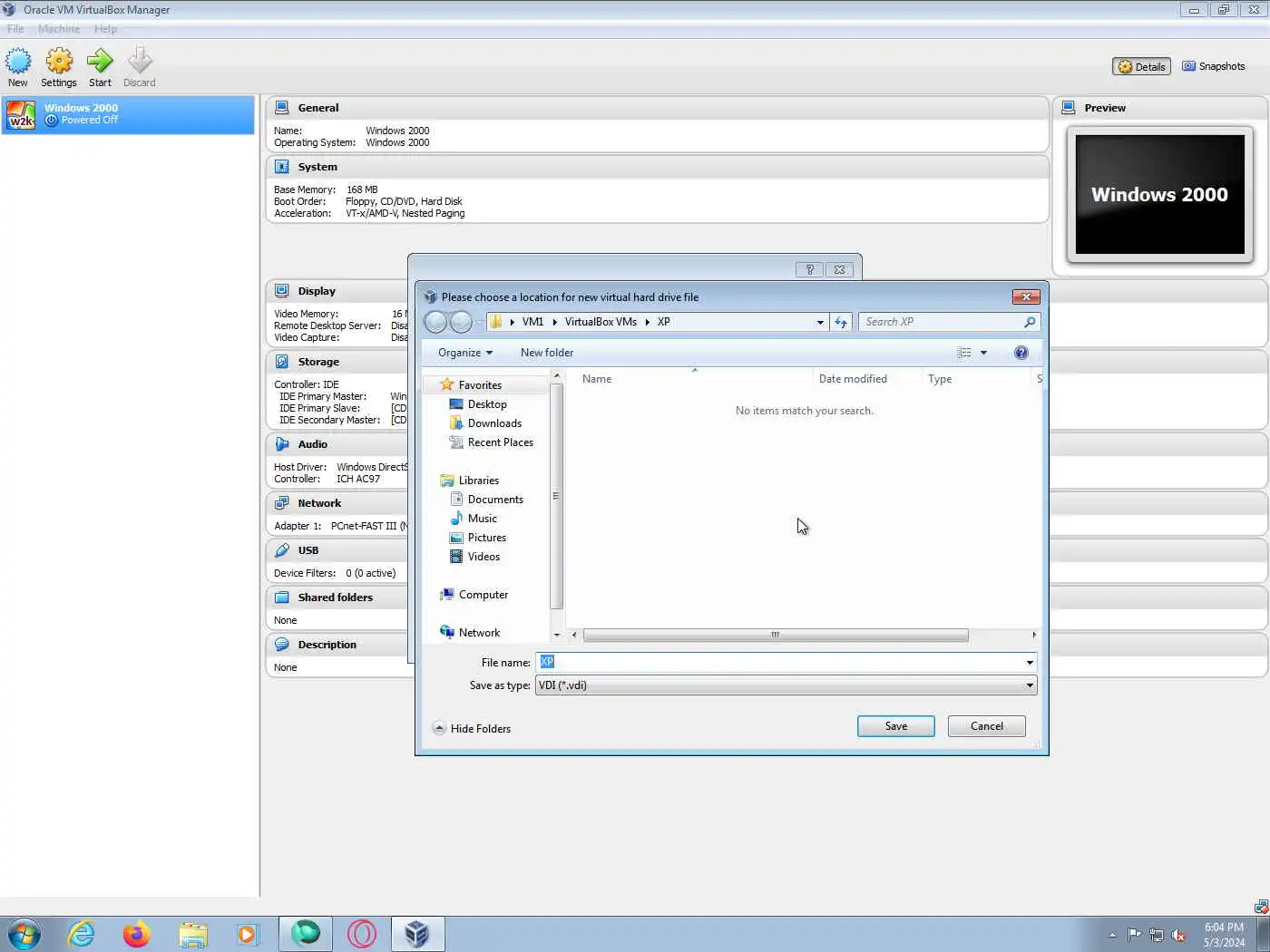Viewport: 1270px width, 952px height.
Task: Open the File menu
Action: (15, 29)
